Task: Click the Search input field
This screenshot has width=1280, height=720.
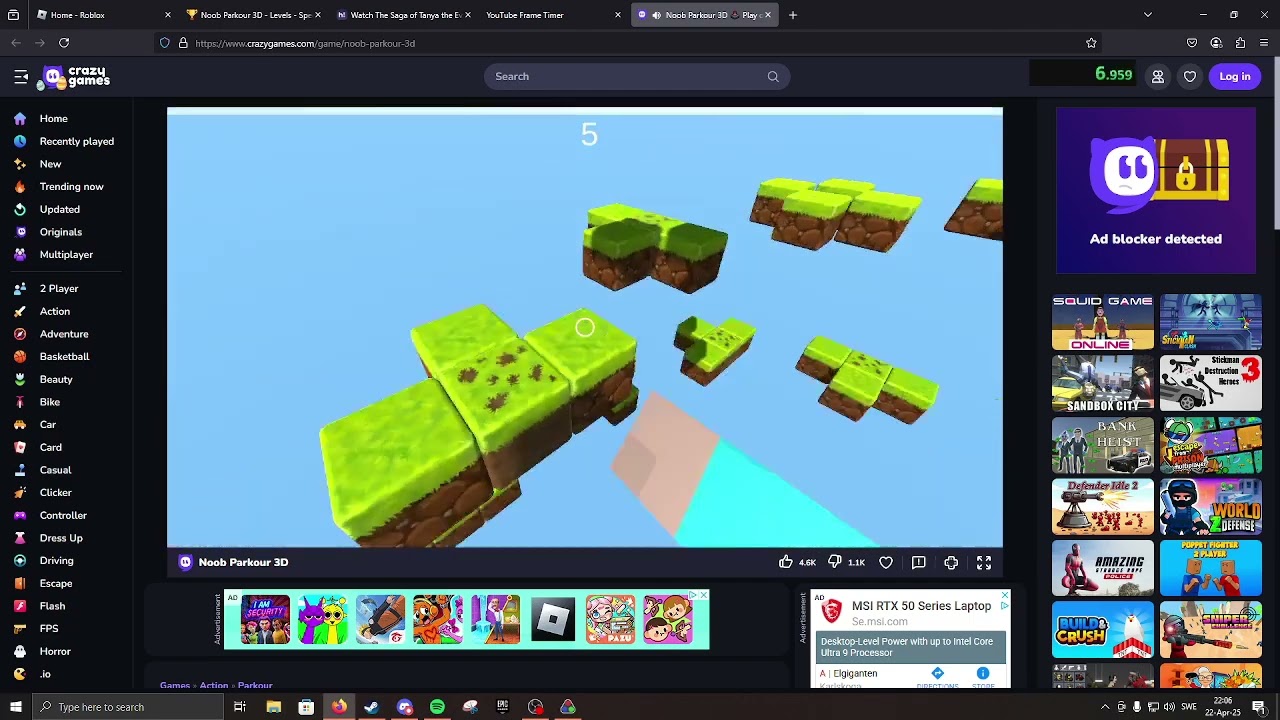Action: click(637, 76)
